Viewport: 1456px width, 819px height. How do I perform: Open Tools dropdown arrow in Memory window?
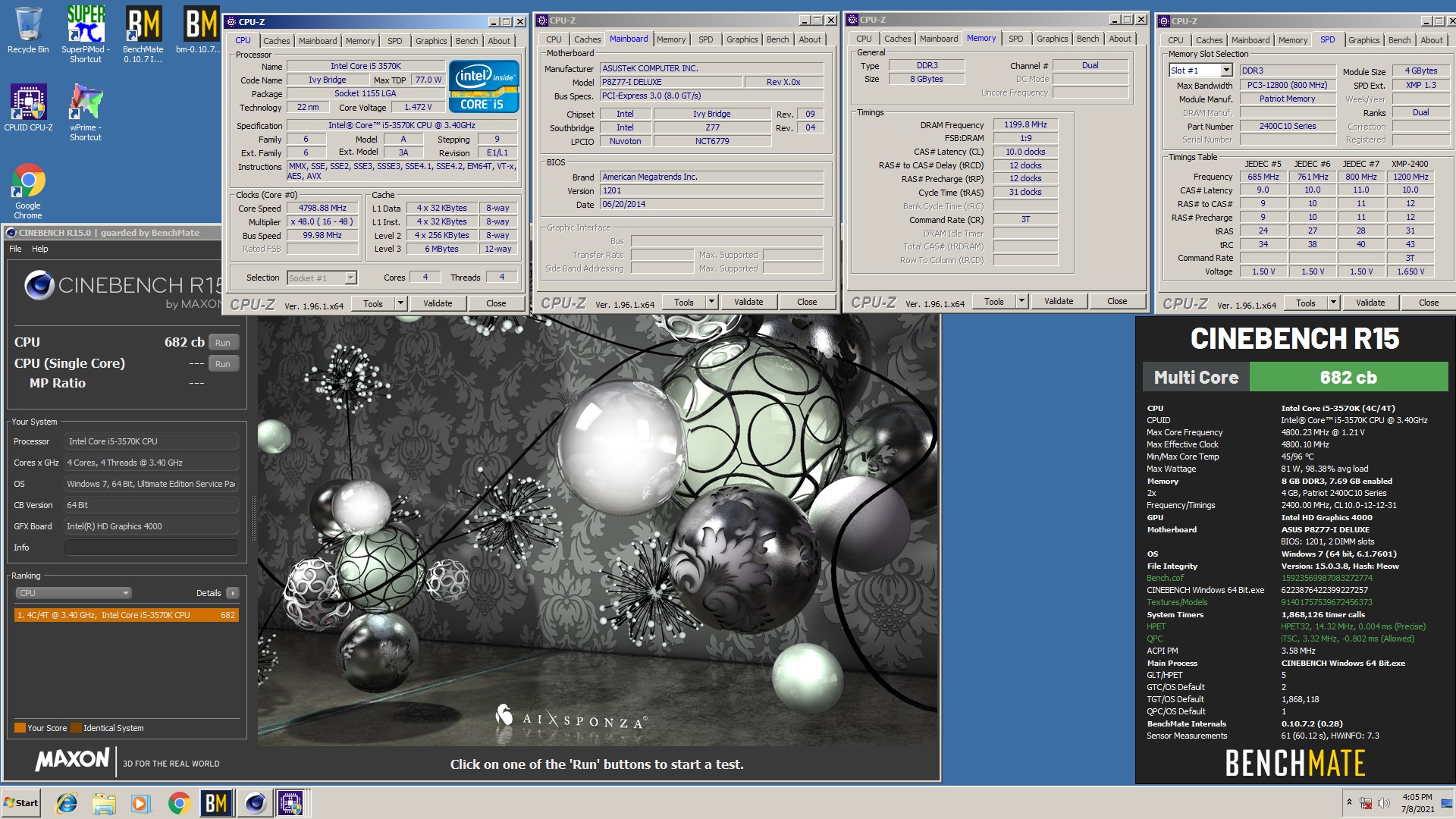click(x=1021, y=301)
